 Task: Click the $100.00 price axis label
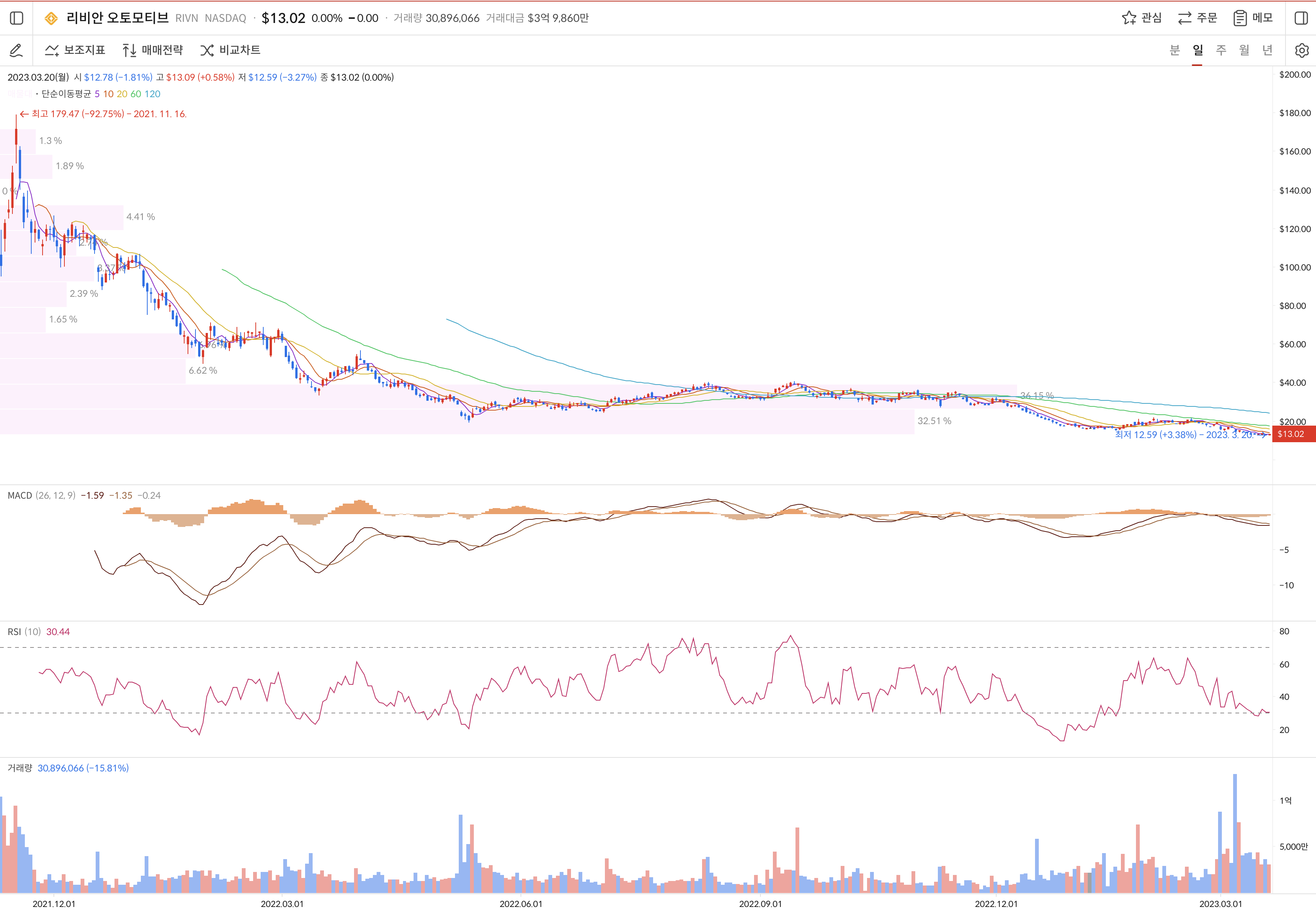[1295, 267]
